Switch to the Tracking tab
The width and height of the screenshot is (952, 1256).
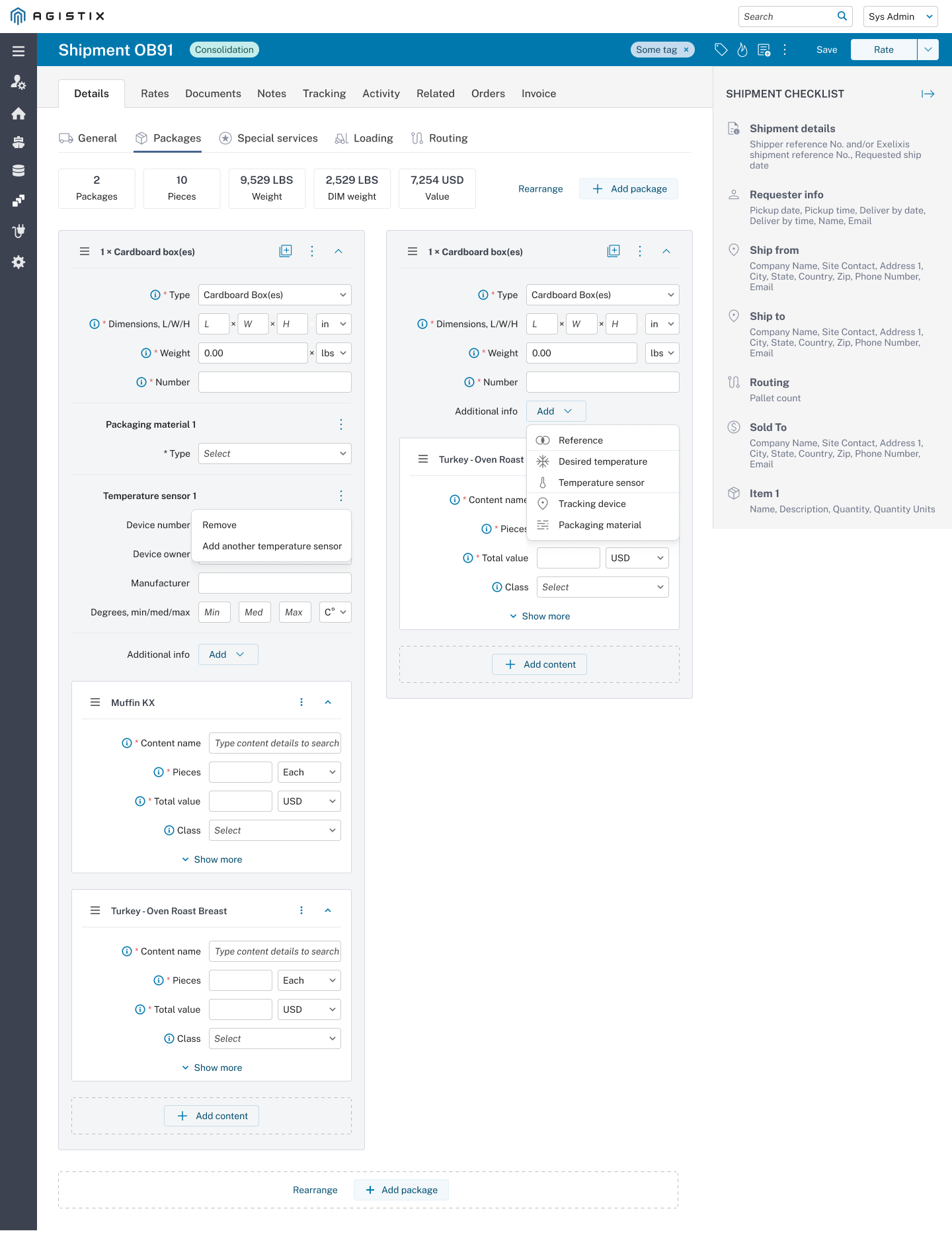click(x=324, y=94)
